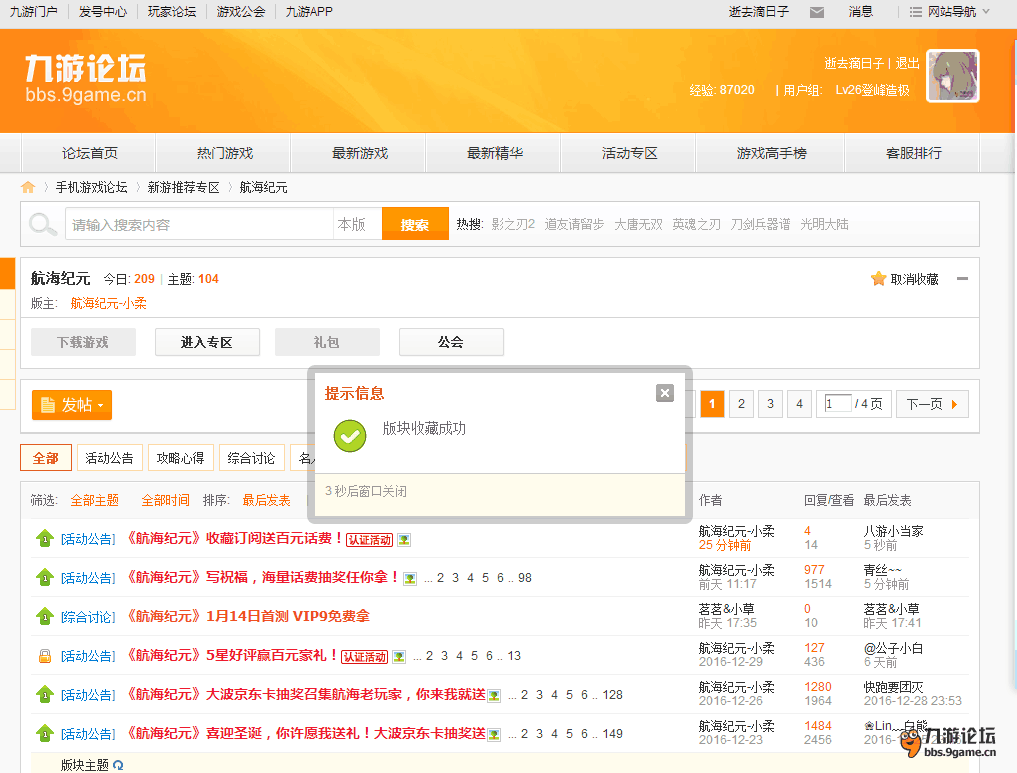Click the green arrow icon of 写祝福 thread
1017x773 pixels.
(45, 577)
